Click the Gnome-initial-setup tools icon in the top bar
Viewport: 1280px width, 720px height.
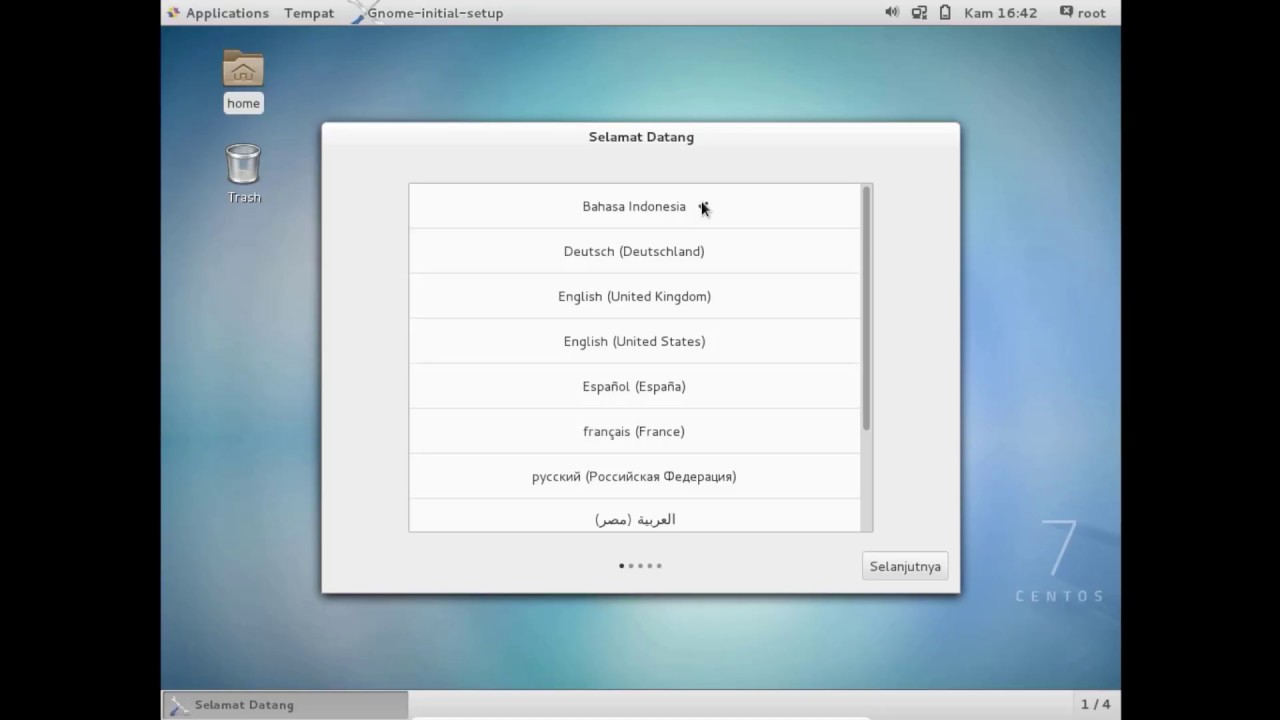(x=357, y=12)
